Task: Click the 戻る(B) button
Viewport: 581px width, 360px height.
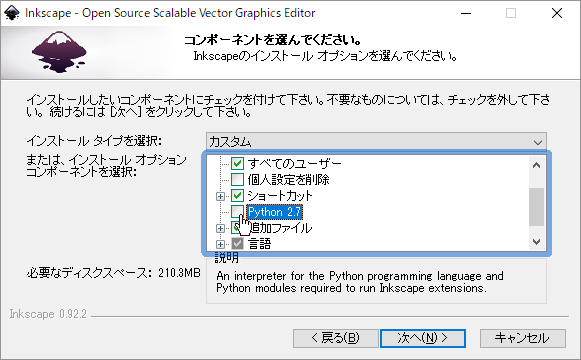Action: [335, 338]
